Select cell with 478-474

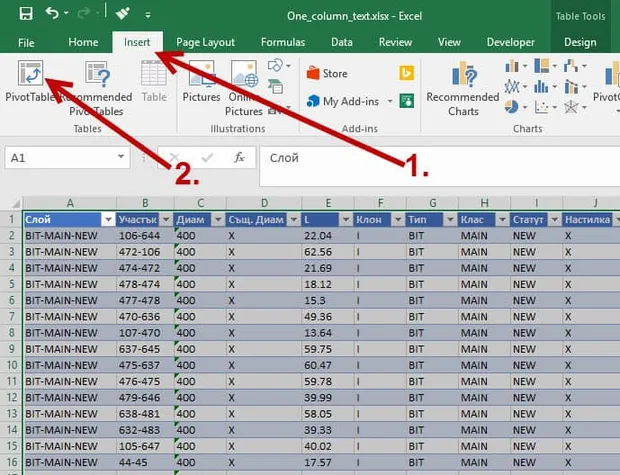pyautogui.click(x=145, y=284)
